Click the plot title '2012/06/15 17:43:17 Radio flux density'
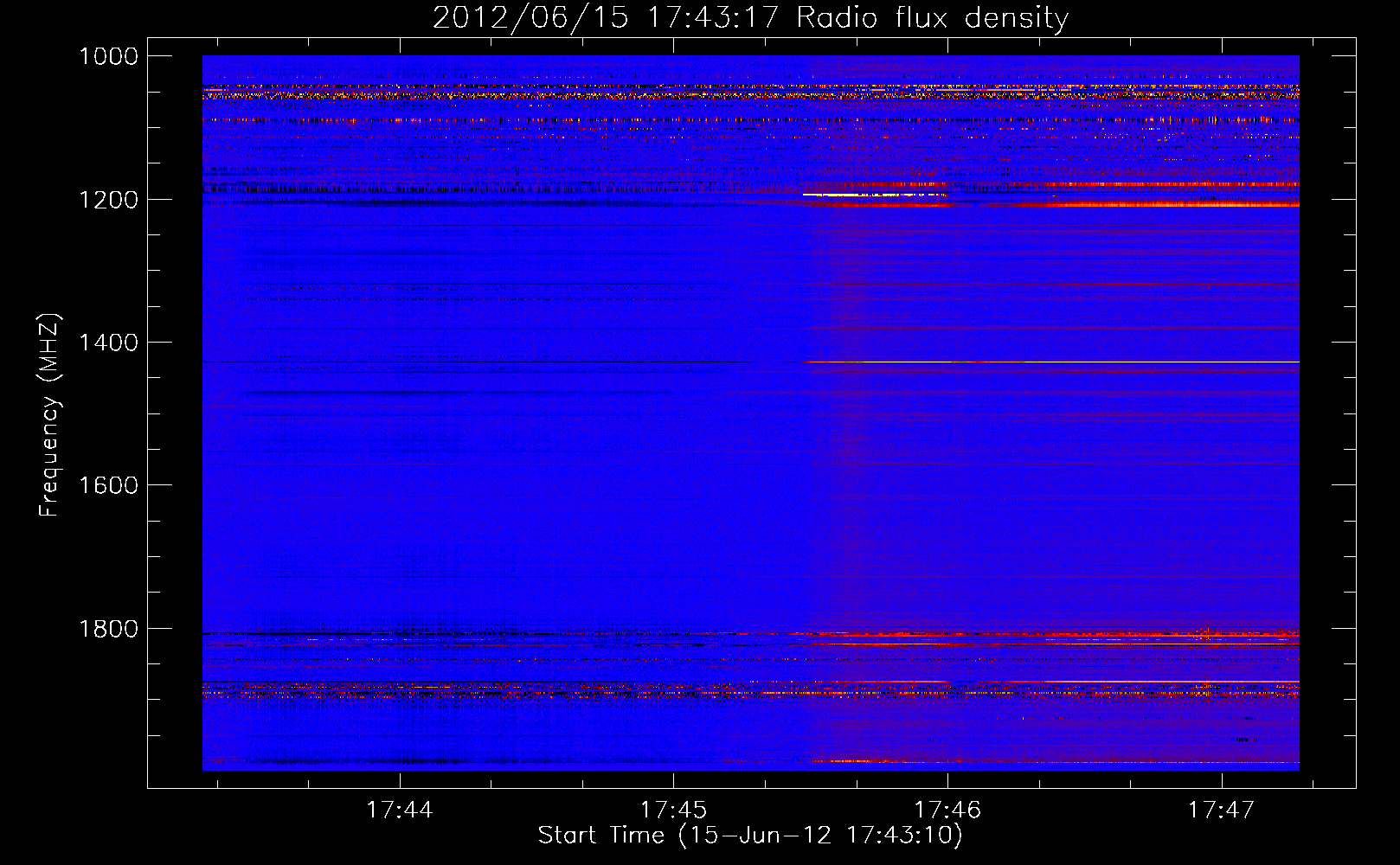Screen dimensions: 1400x865 point(750,17)
